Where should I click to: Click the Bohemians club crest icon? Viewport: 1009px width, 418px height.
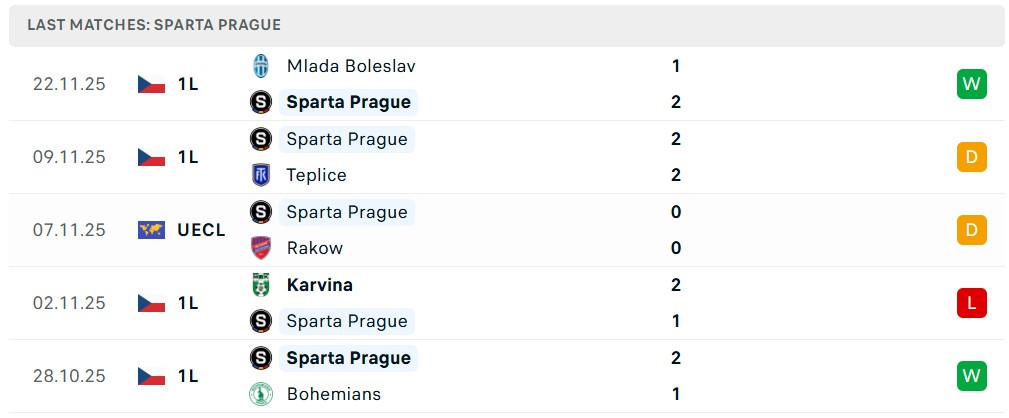(x=261, y=394)
